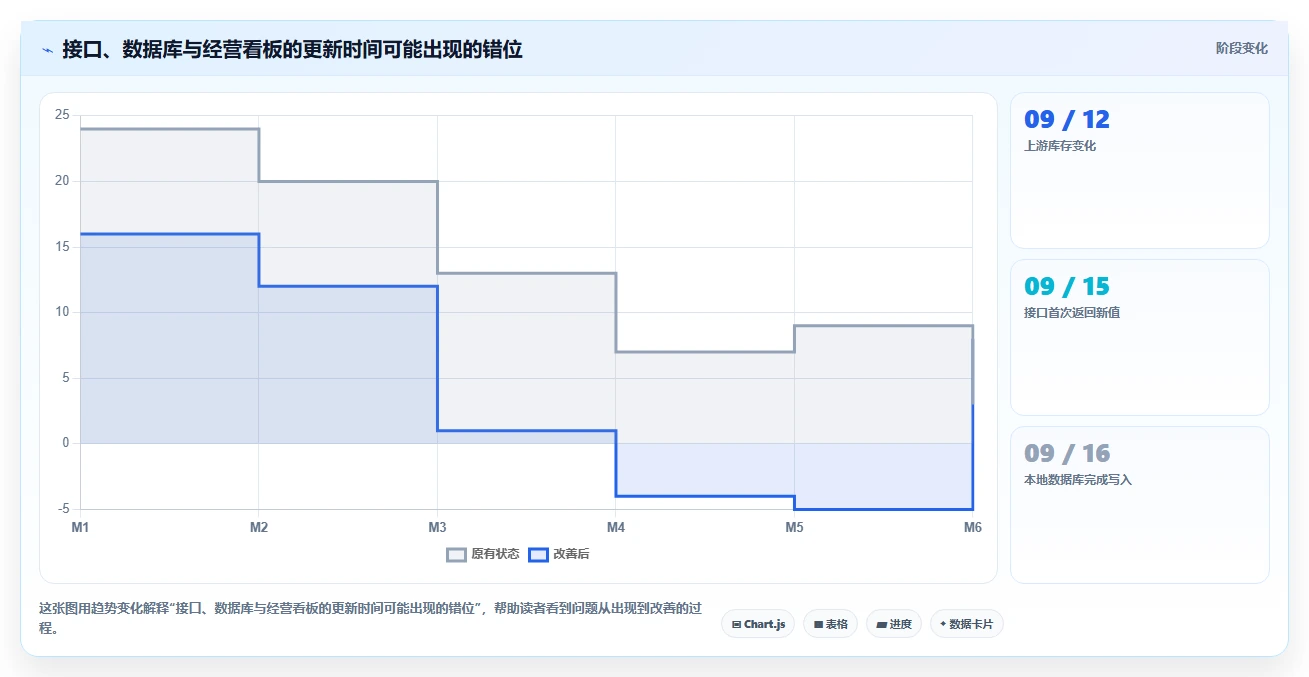Click the 阶段变化 label in header
Image resolution: width=1309 pixels, height=677 pixels.
click(1242, 48)
